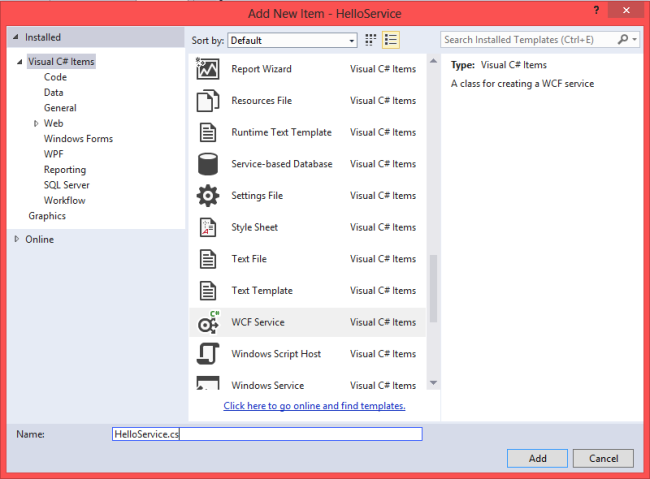Click the search magnifier icon

622,39
